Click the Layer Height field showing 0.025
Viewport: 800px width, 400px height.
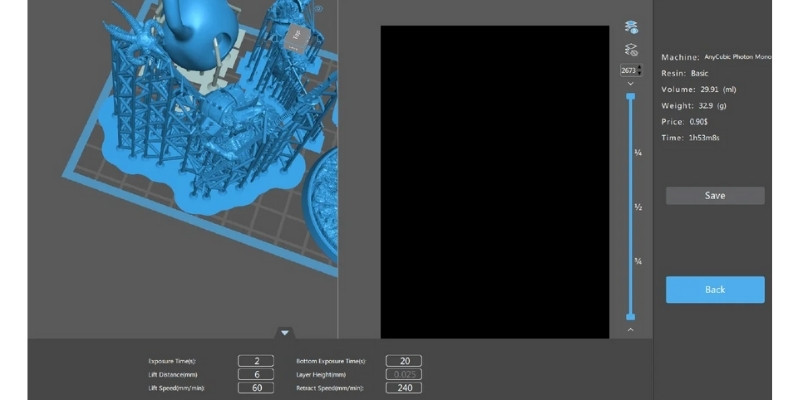[404, 374]
